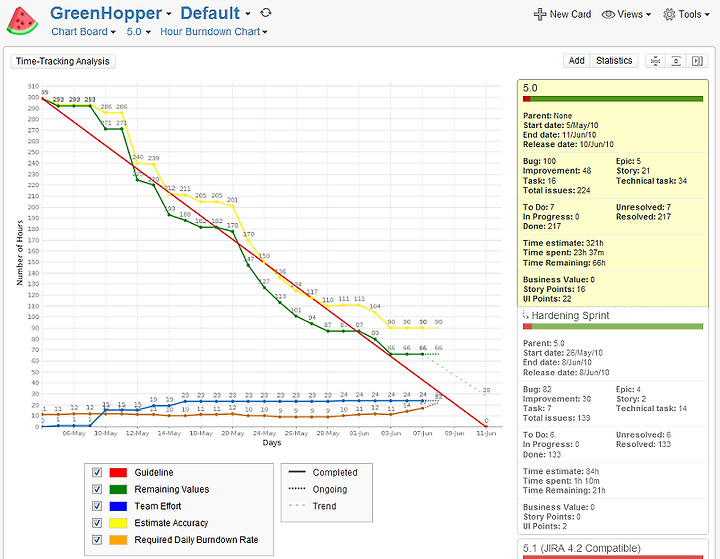Click orange Required Daily Burndown Rate swatch

tap(118, 540)
